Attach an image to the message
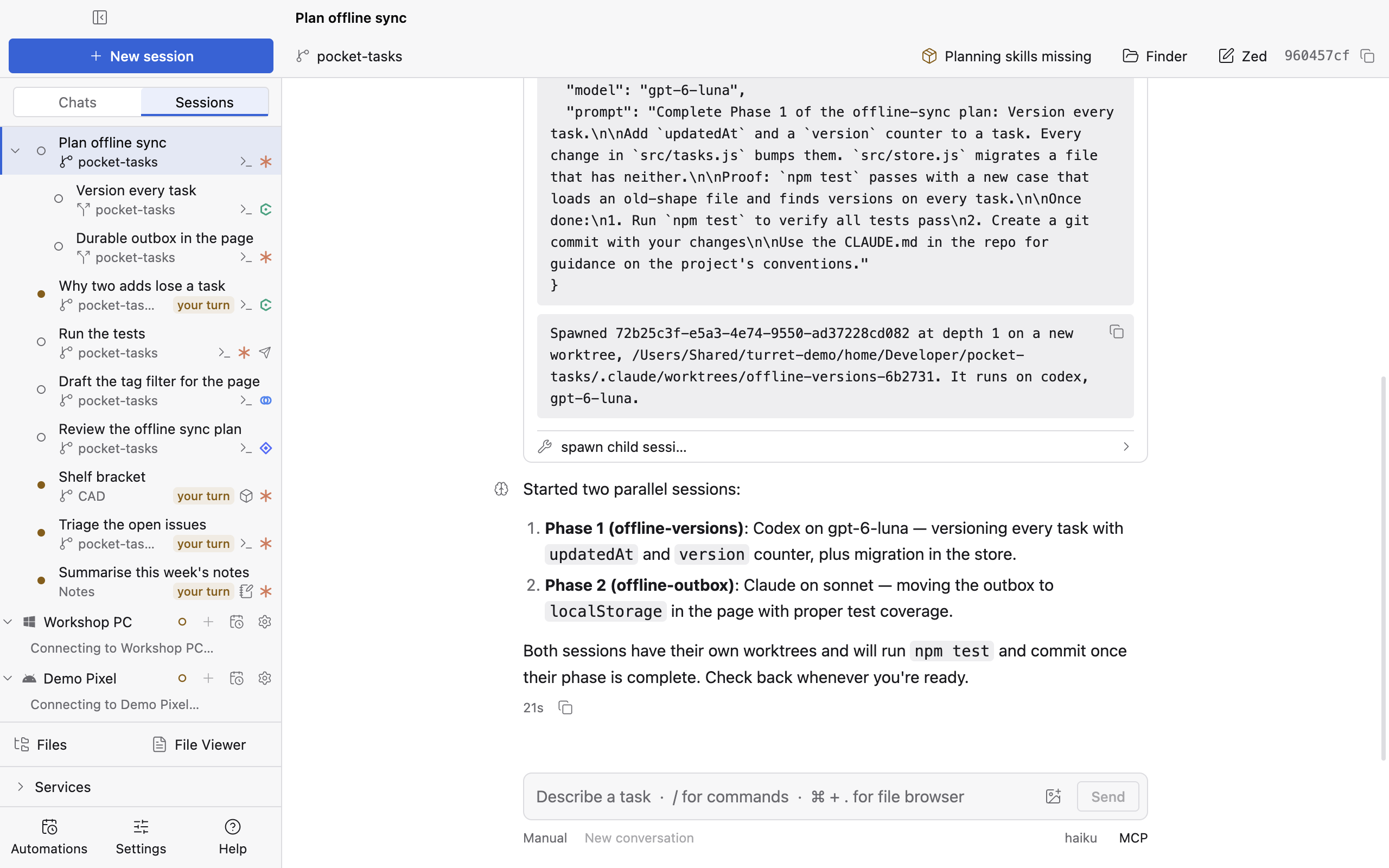 click(x=1053, y=796)
